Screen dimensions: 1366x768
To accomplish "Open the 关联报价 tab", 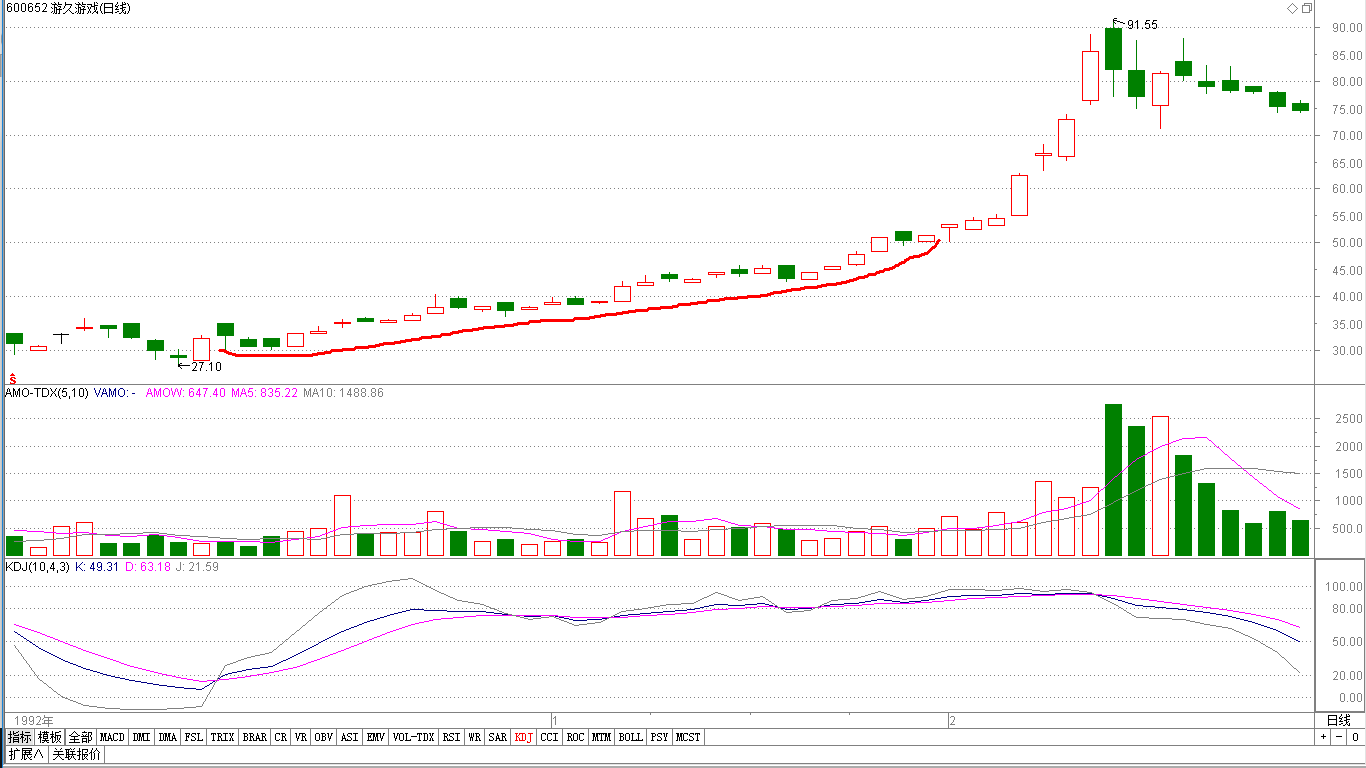I will pos(76,754).
